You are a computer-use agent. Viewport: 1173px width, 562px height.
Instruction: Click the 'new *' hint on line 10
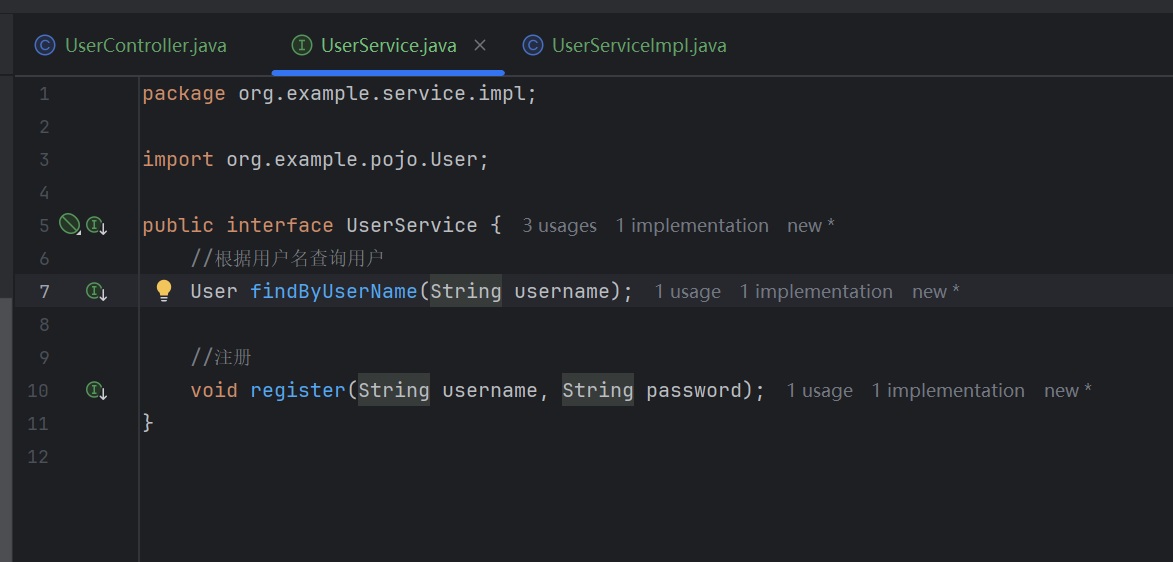(x=1068, y=391)
